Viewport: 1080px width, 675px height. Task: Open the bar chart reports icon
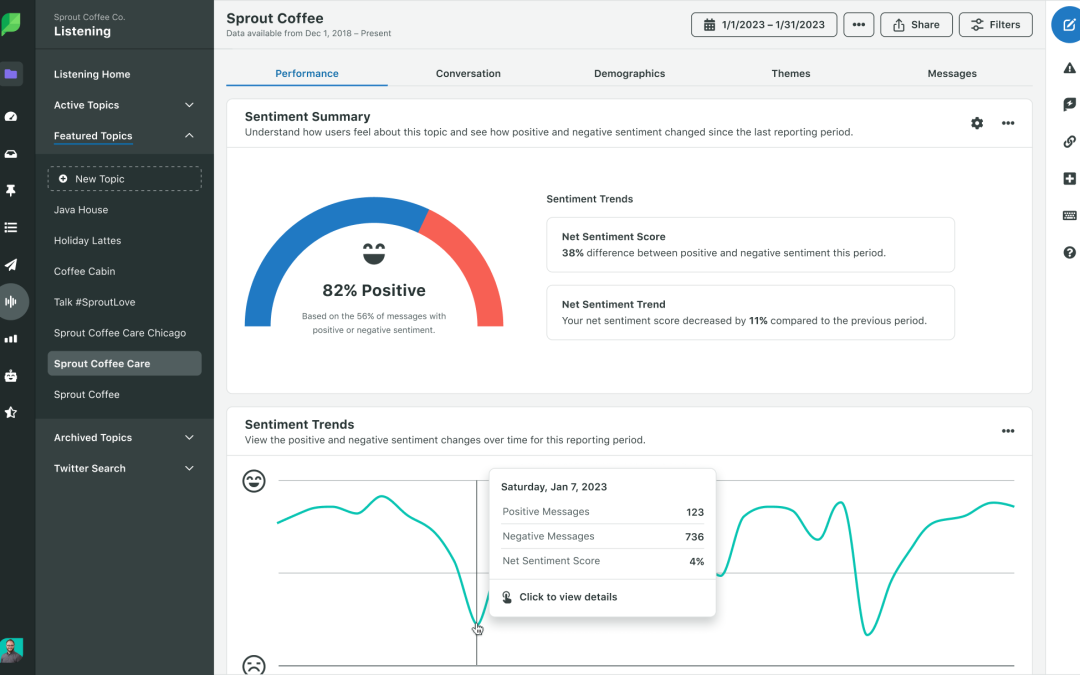pos(11,339)
